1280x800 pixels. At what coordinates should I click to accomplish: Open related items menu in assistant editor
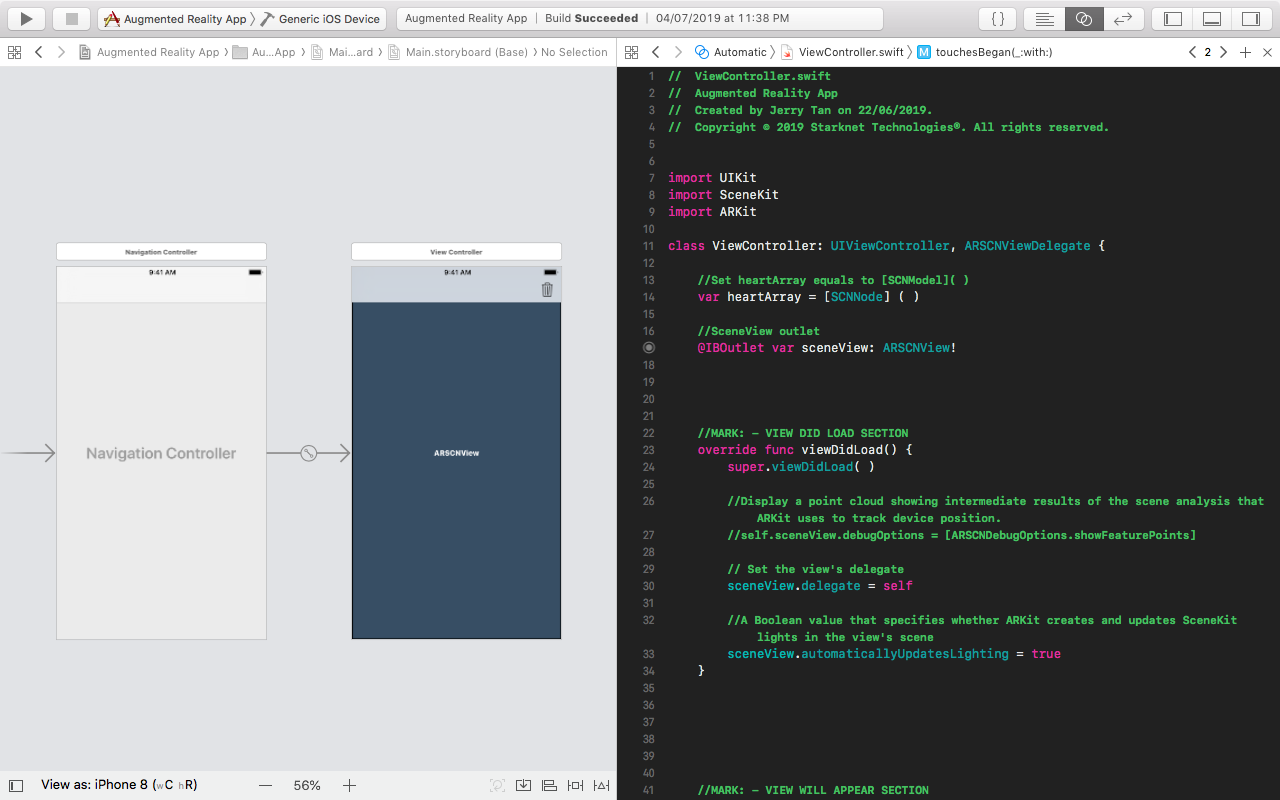632,52
